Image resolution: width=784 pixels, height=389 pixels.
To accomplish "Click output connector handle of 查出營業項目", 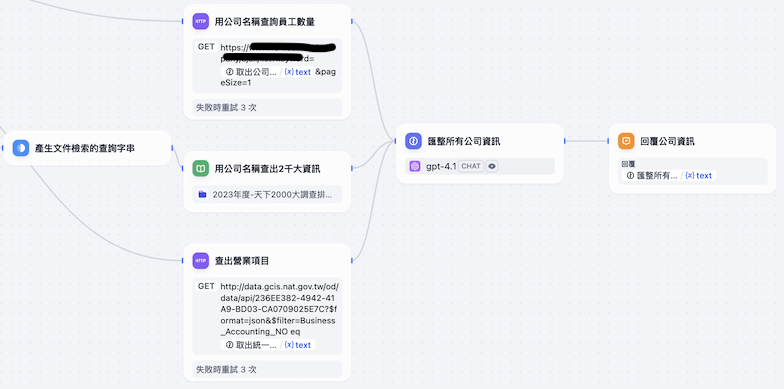I will 352,260.
